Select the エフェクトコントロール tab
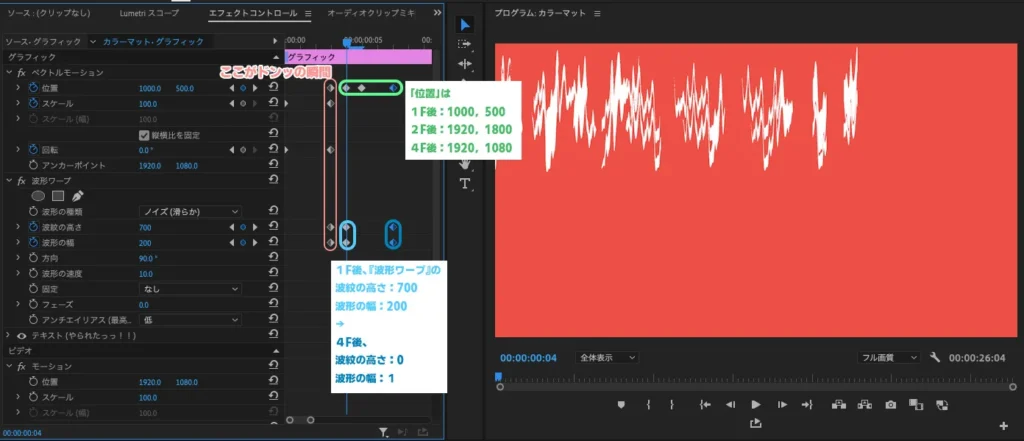The width and height of the screenshot is (1024, 441). 253,13
